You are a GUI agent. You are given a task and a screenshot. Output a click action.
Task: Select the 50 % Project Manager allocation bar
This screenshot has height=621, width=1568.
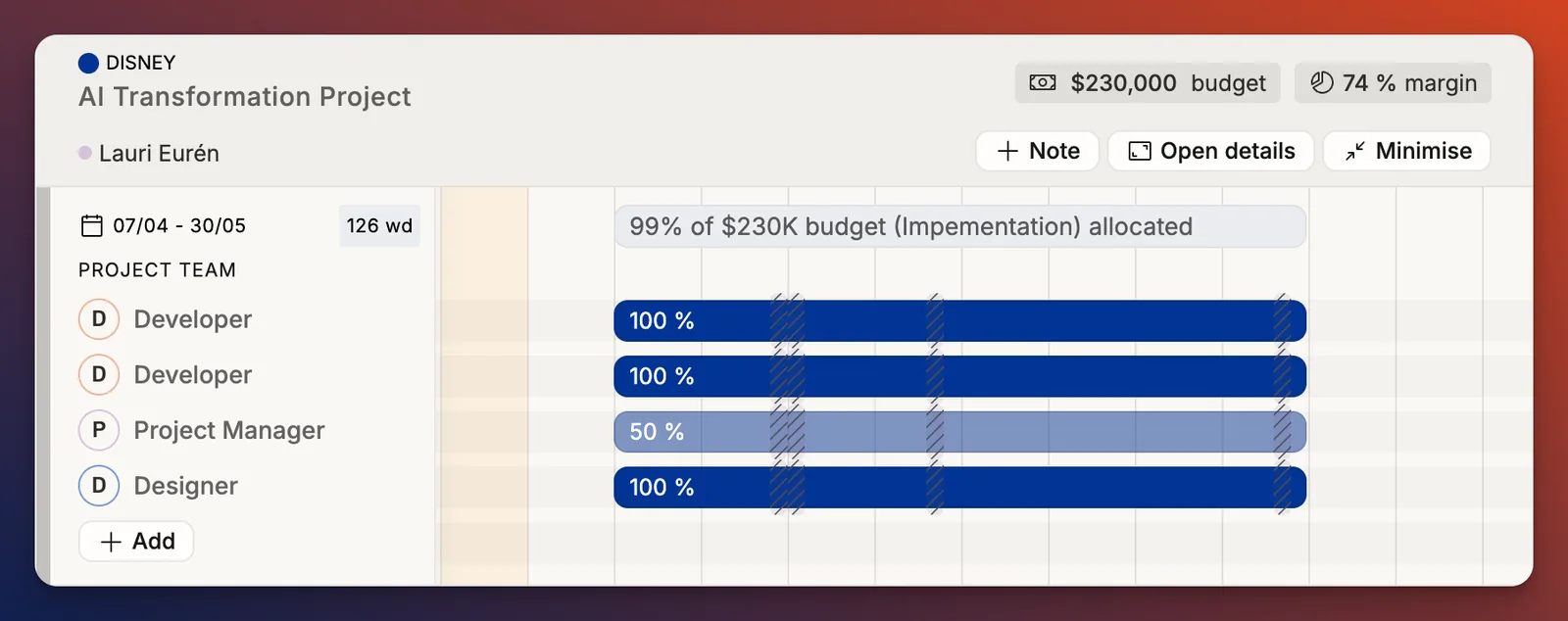click(960, 432)
